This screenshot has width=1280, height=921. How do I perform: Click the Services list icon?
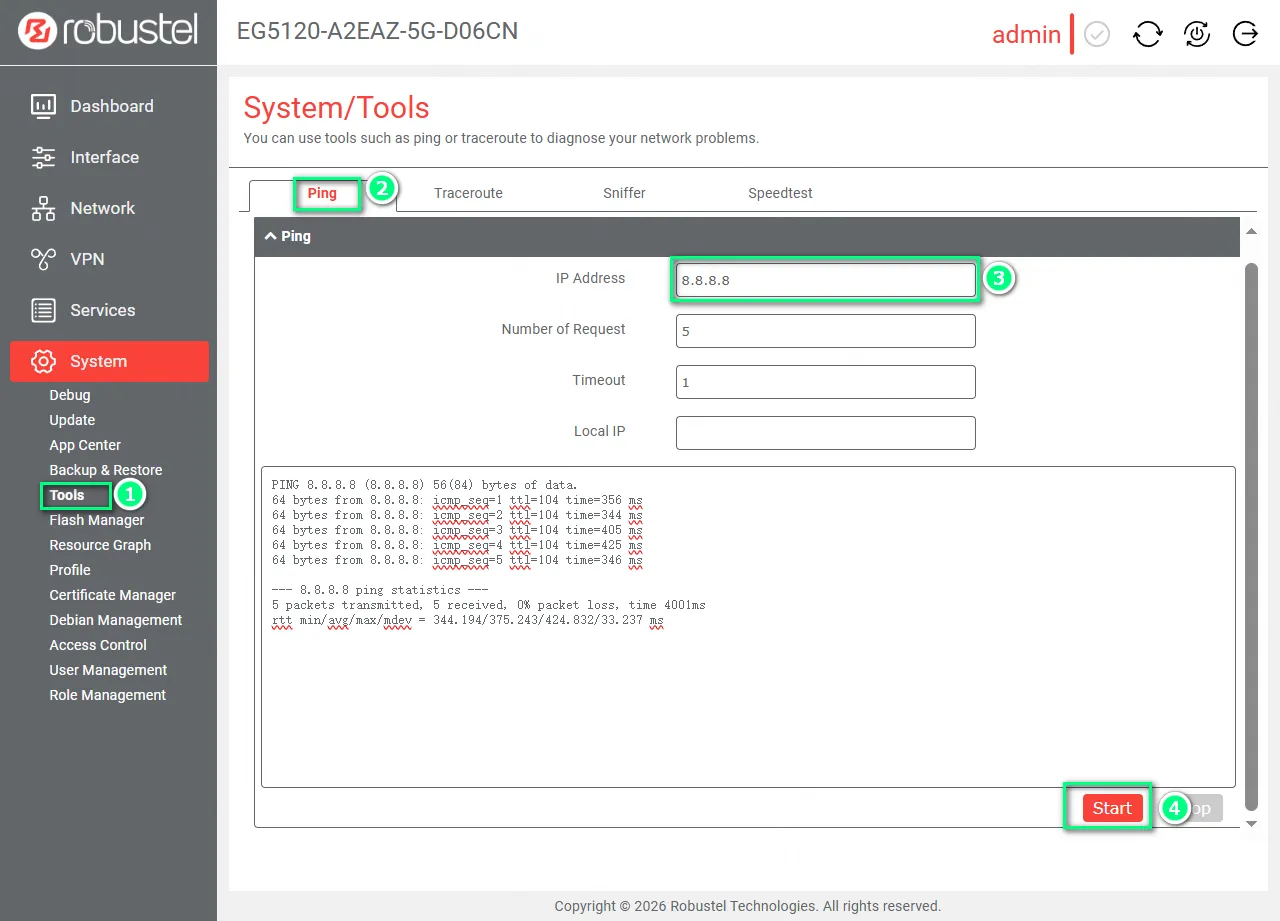coord(43,310)
